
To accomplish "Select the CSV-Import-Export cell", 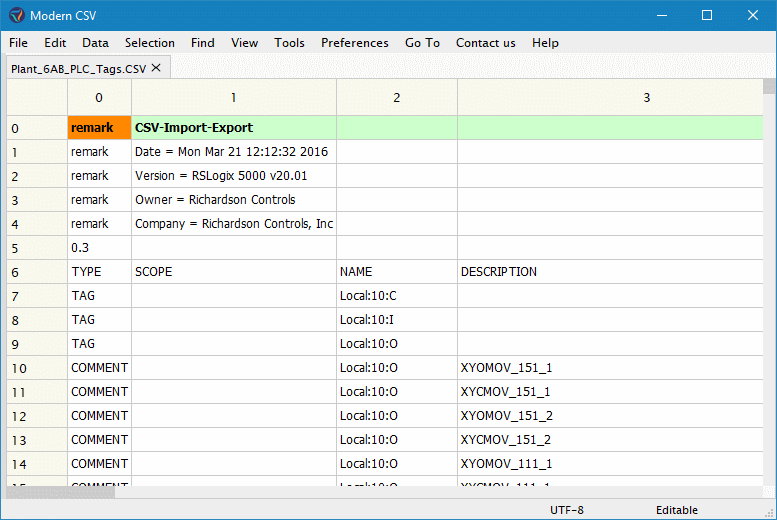I will [234, 128].
